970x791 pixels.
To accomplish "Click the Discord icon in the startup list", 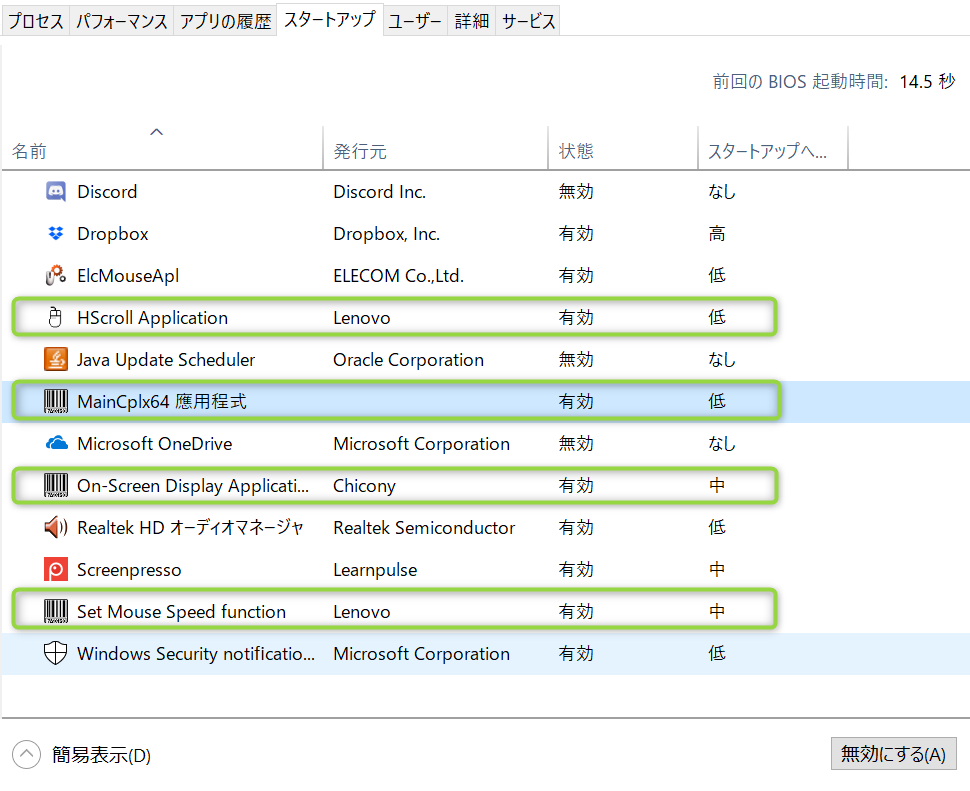I will click(x=56, y=192).
